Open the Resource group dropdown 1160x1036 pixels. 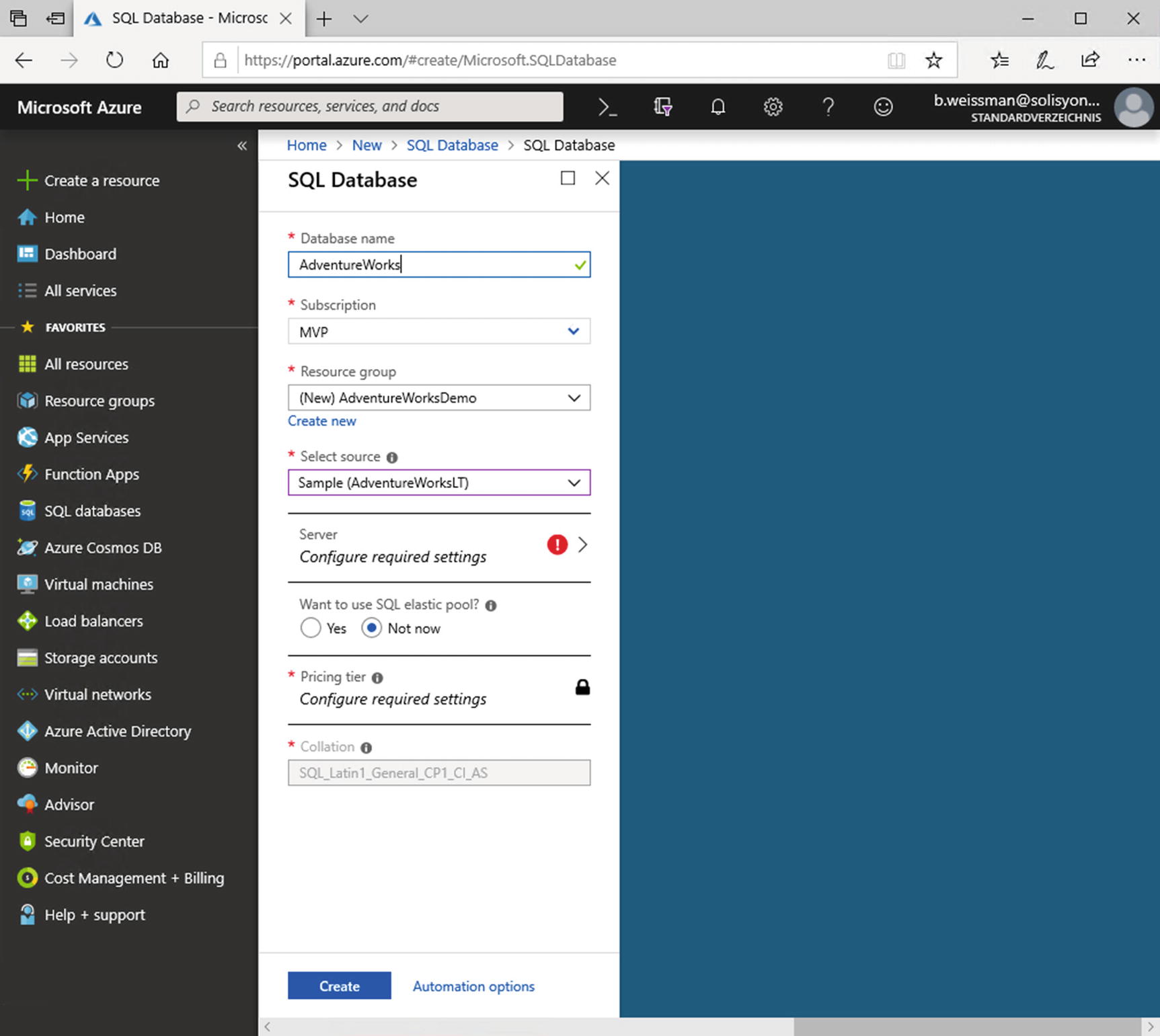pyautogui.click(x=439, y=397)
